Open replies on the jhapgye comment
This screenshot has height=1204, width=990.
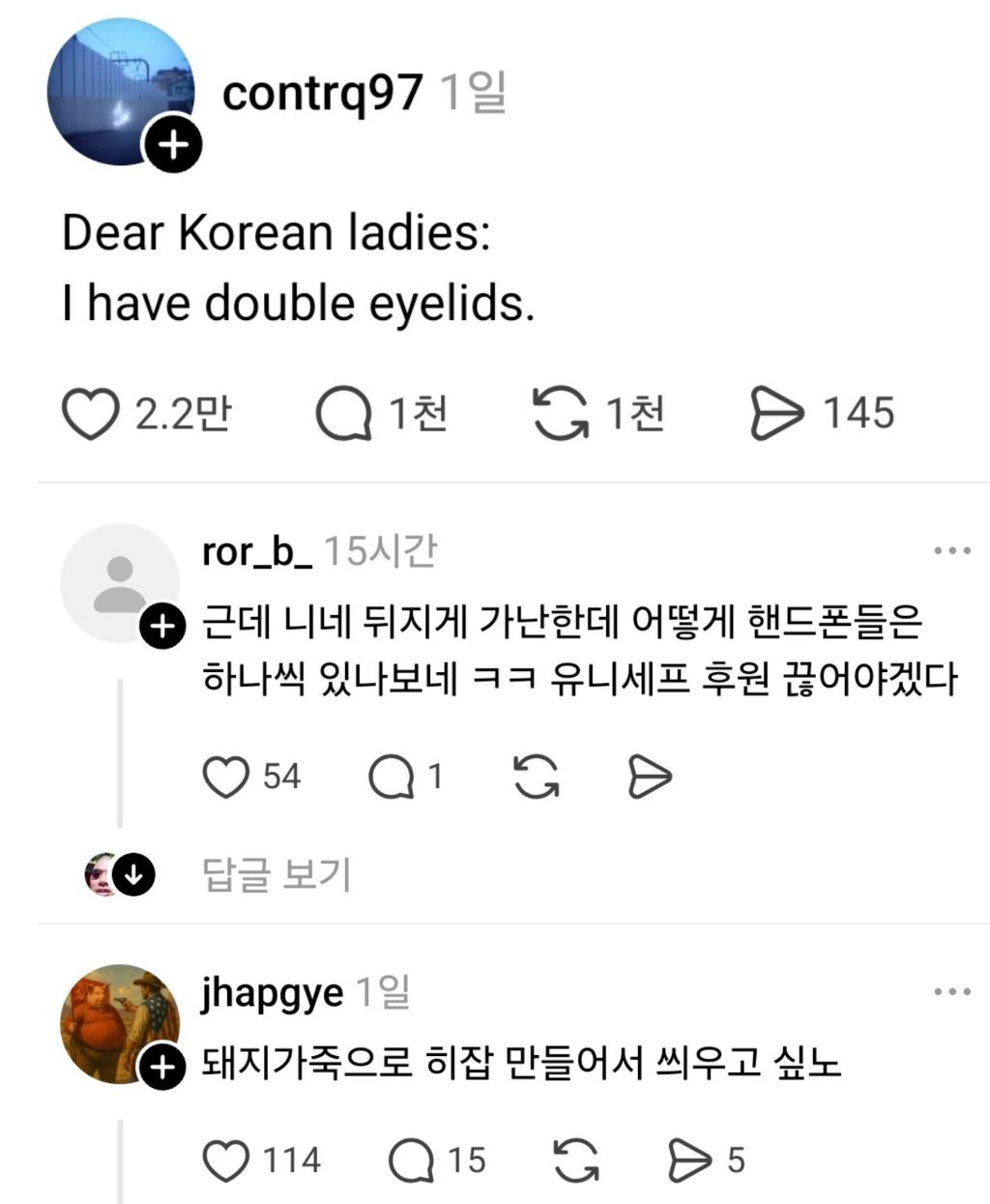click(x=412, y=1160)
